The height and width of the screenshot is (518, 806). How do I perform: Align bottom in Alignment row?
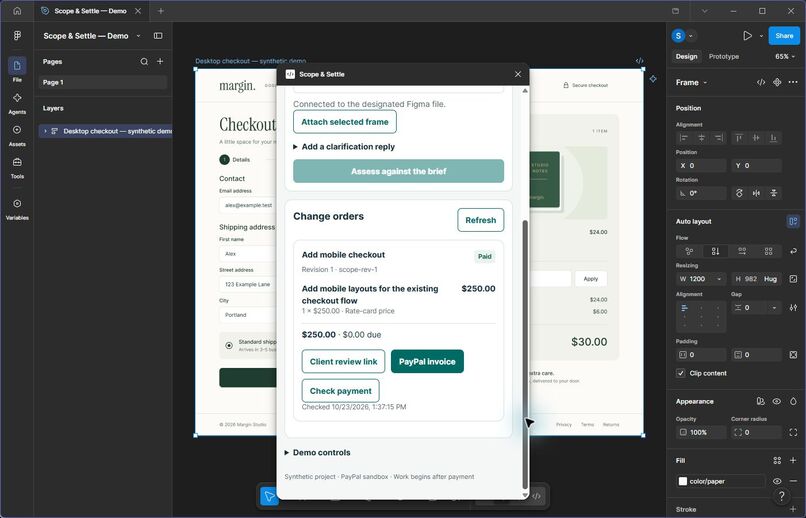pyautogui.click(x=774, y=138)
